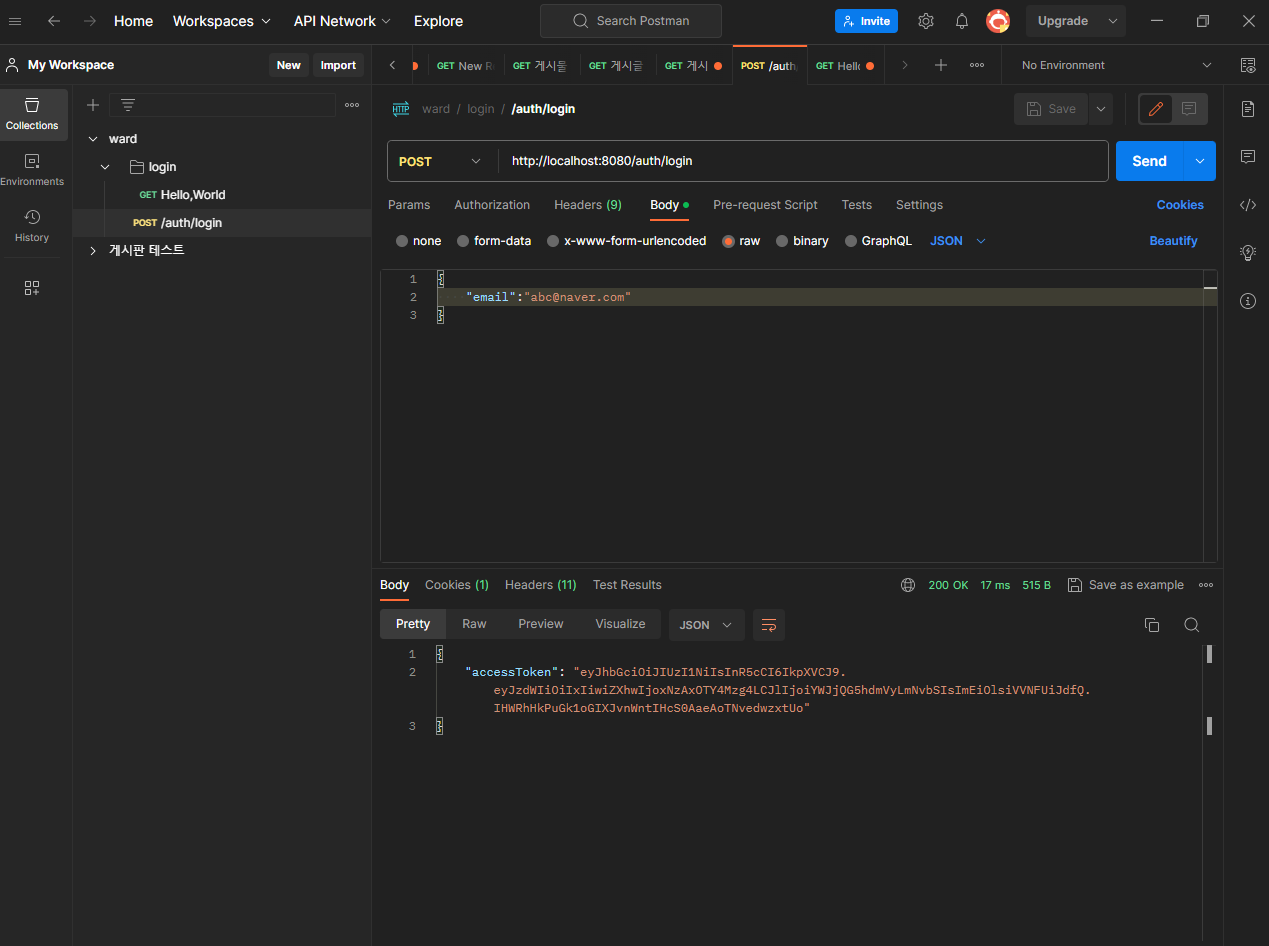Search within the response body
The image size is (1269, 946).
coord(1191,625)
